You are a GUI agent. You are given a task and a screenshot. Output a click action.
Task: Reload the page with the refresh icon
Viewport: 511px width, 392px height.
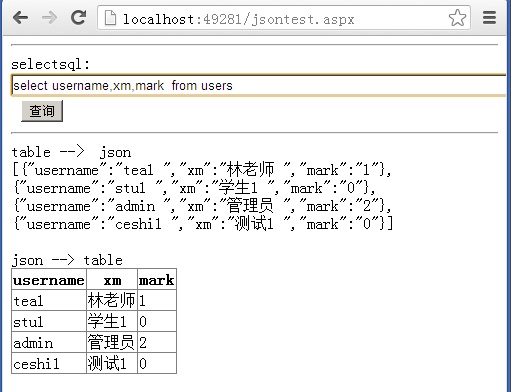pos(79,17)
